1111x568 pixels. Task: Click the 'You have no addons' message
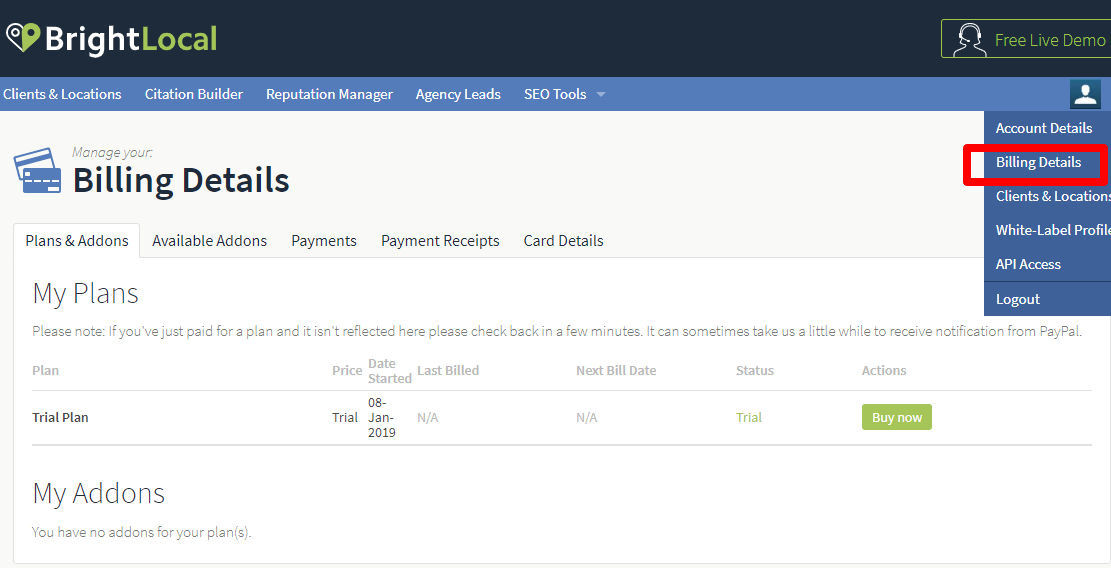(142, 532)
